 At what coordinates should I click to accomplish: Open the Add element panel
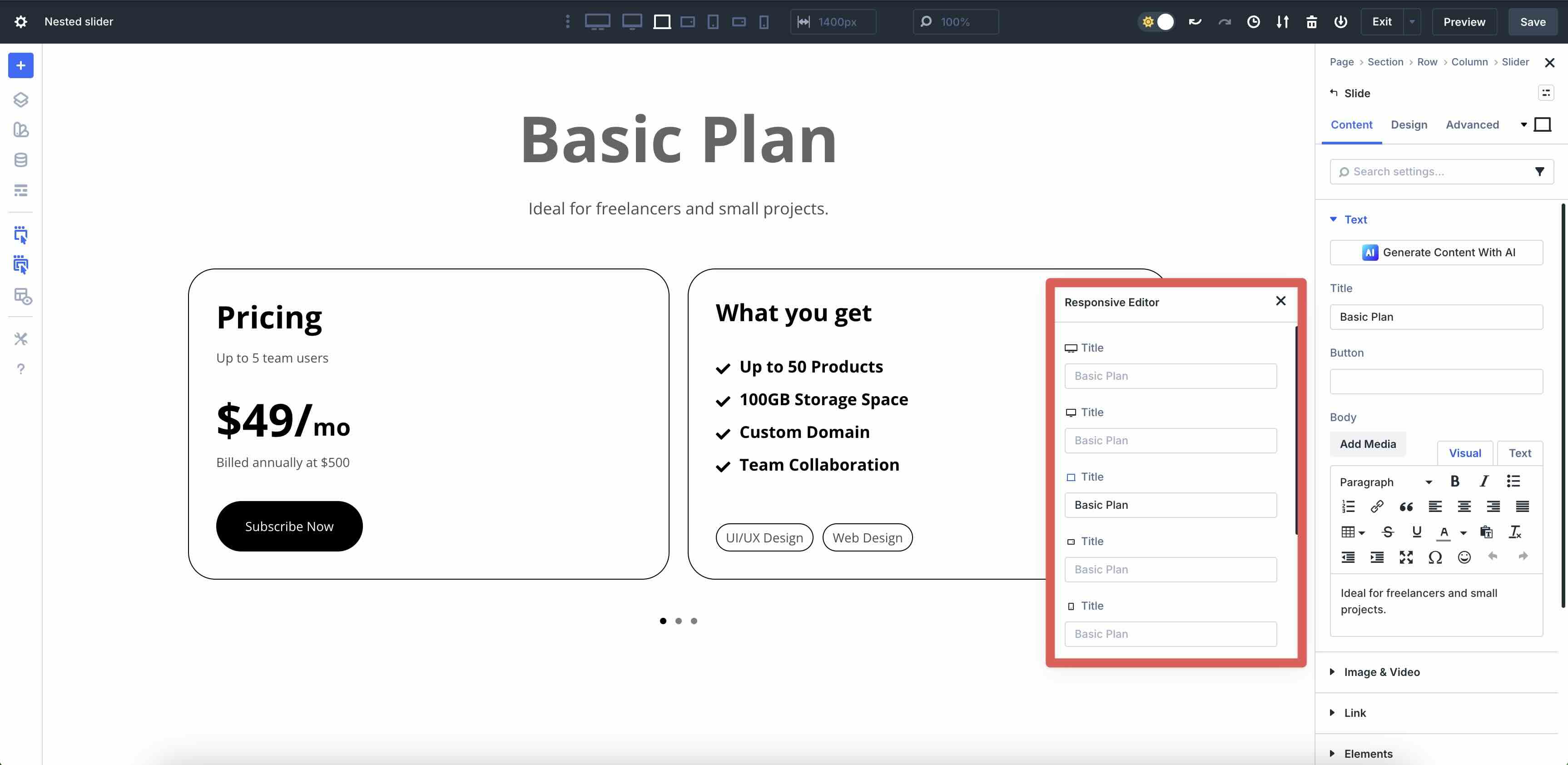21,65
